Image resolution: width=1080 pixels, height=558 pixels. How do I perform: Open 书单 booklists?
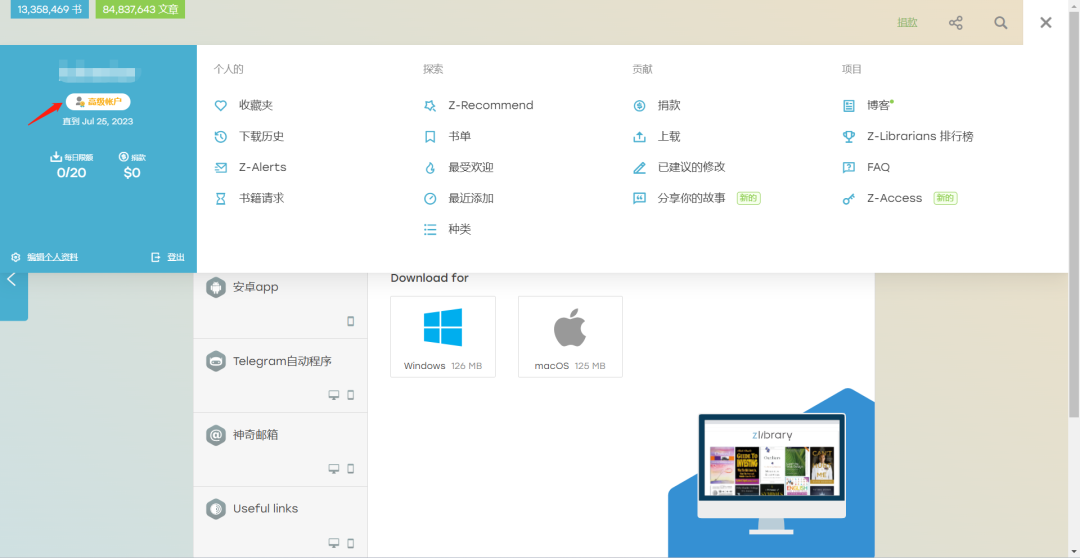tap(459, 136)
